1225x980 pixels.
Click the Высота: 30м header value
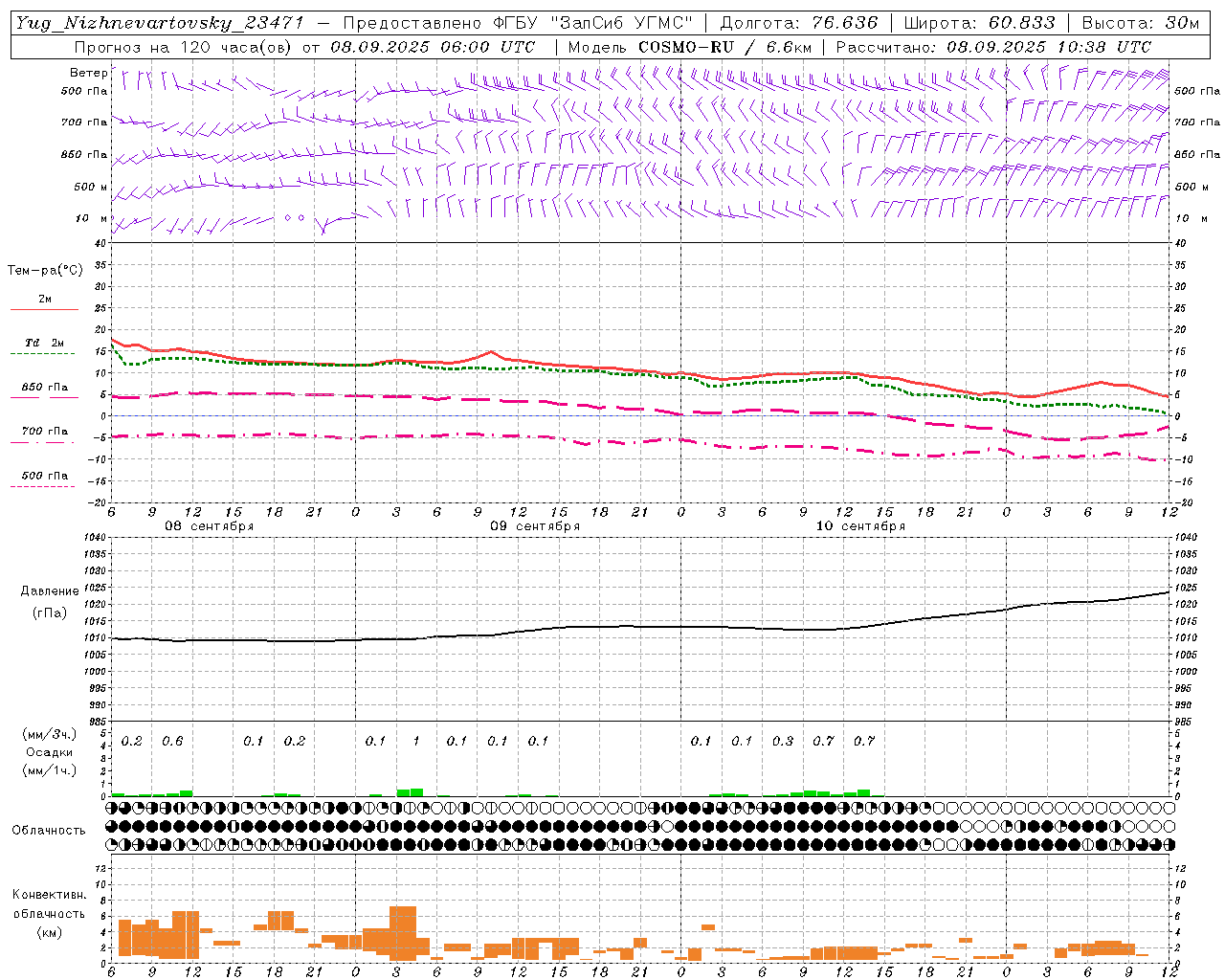point(1141,23)
